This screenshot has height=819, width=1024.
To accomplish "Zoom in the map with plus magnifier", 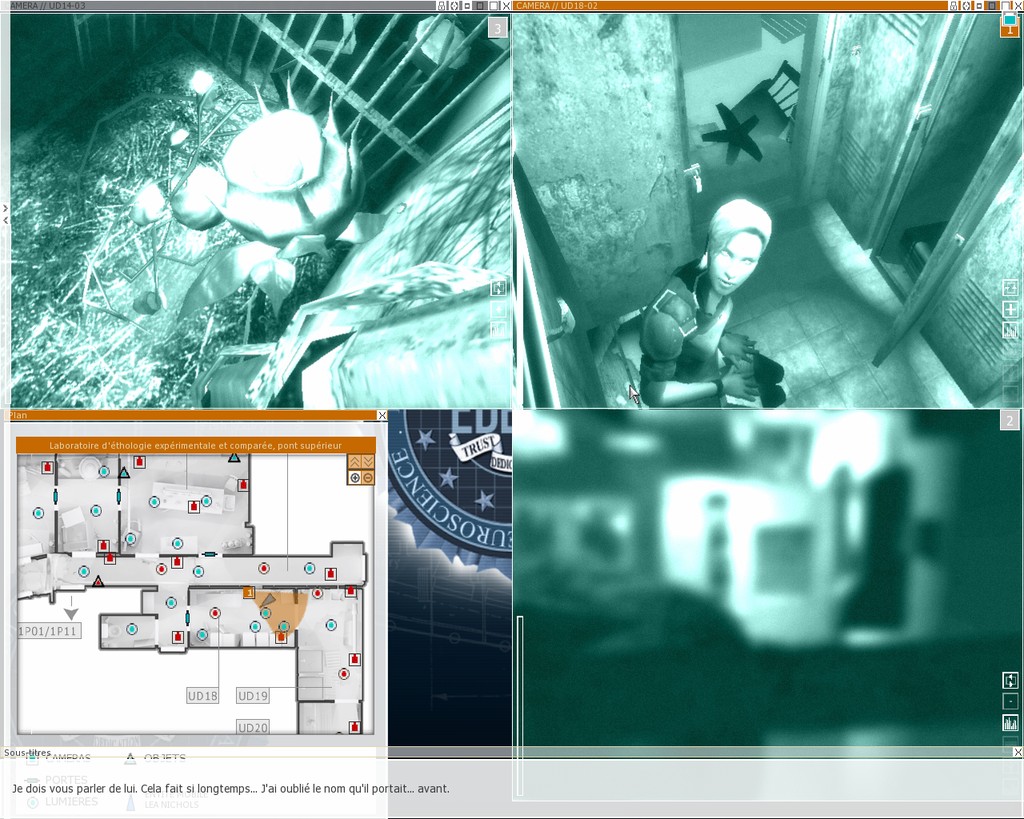I will point(354,478).
